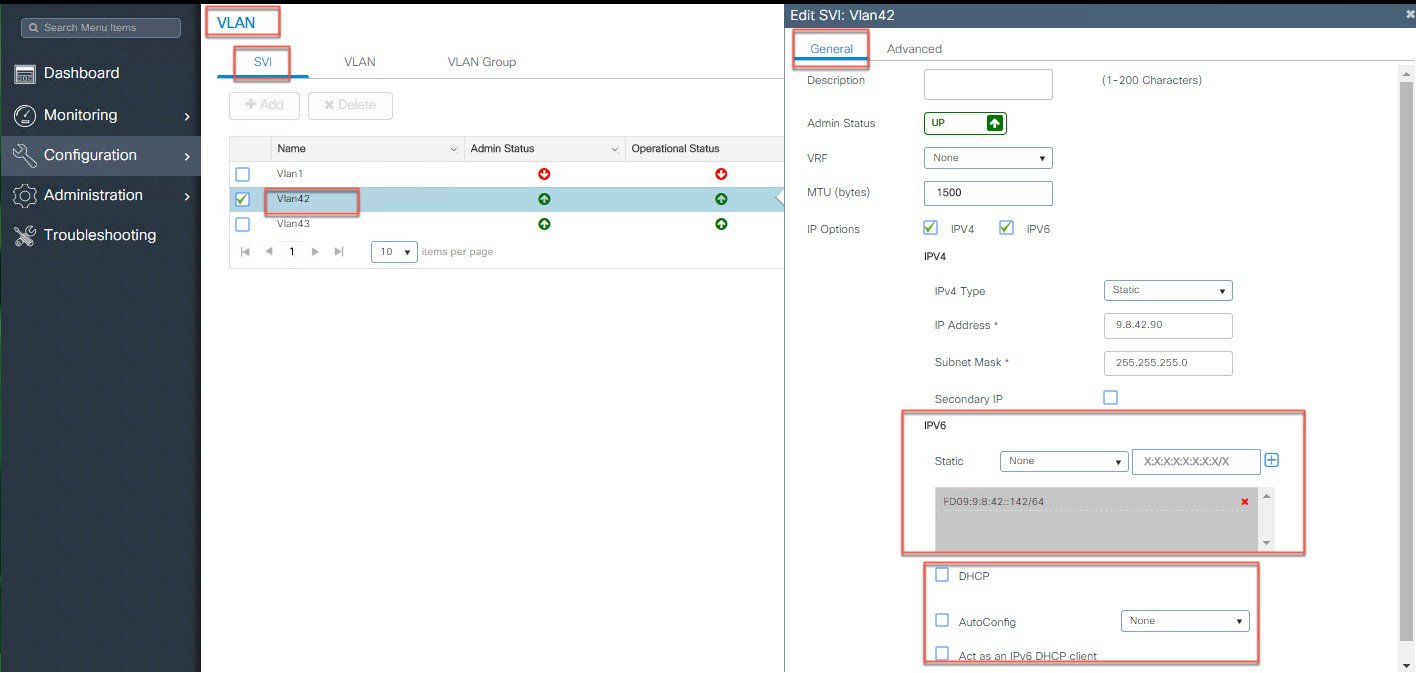Screen dimensions: 1416x673
Task: Open the items per page dropdown
Action: (394, 252)
